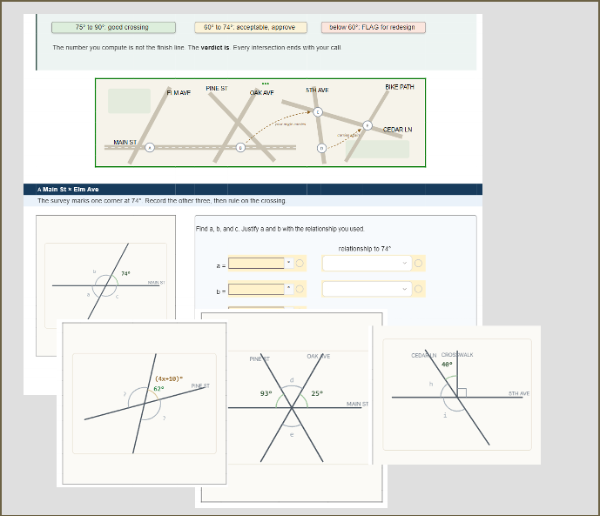Click map marker B at Pine and Oak crossing

(240, 147)
